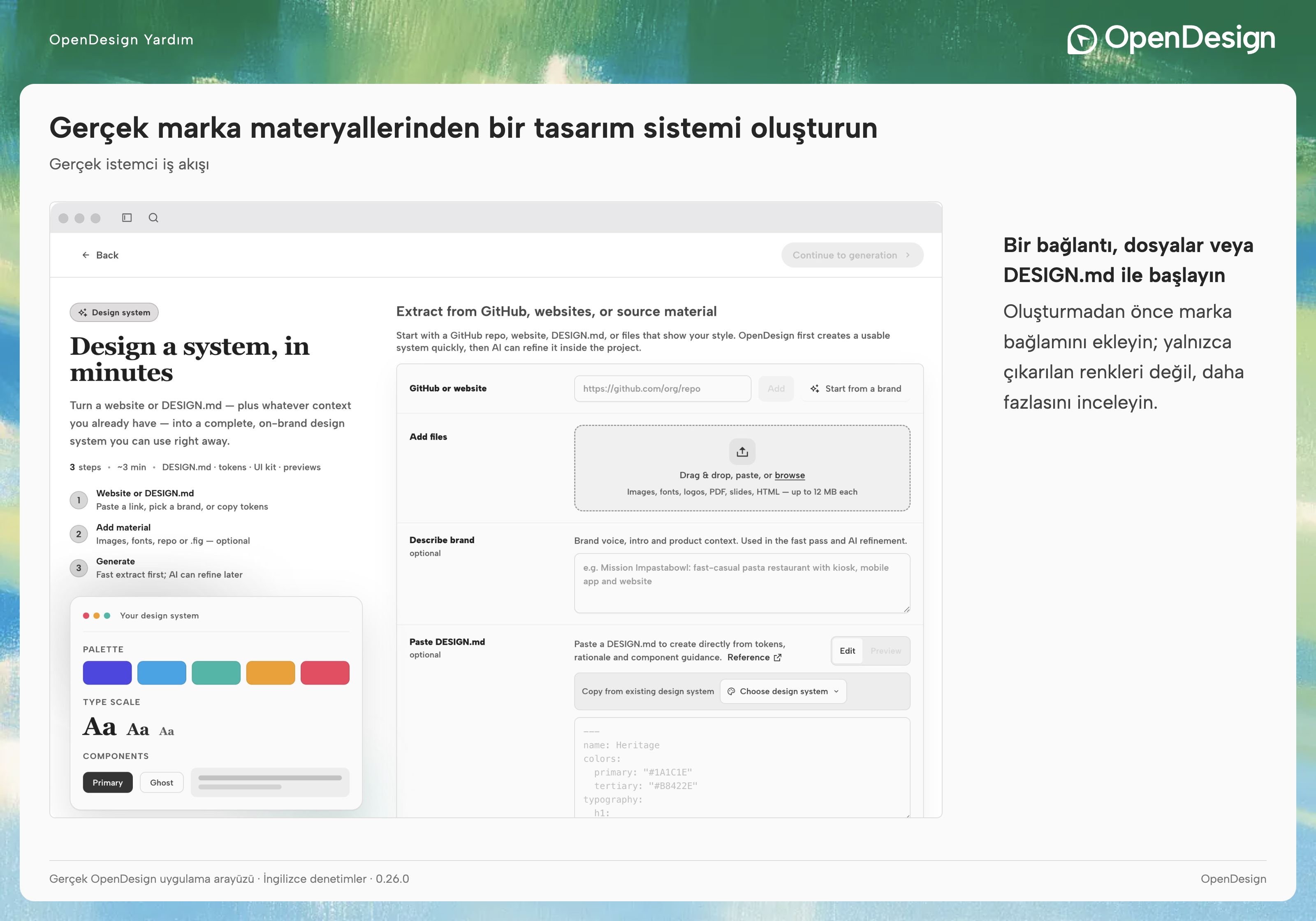Click the Add files label
This screenshot has width=1316, height=921.
(x=428, y=437)
